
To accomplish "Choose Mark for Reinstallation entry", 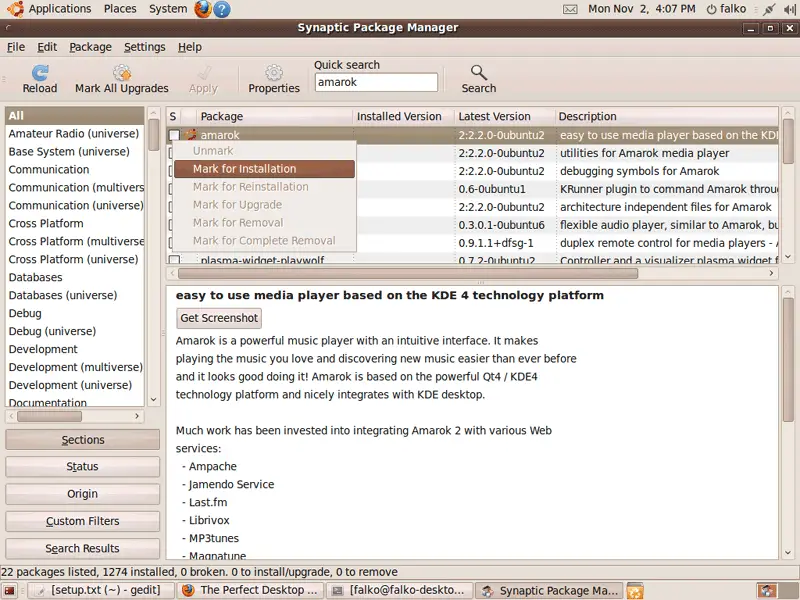I will coord(264,187).
